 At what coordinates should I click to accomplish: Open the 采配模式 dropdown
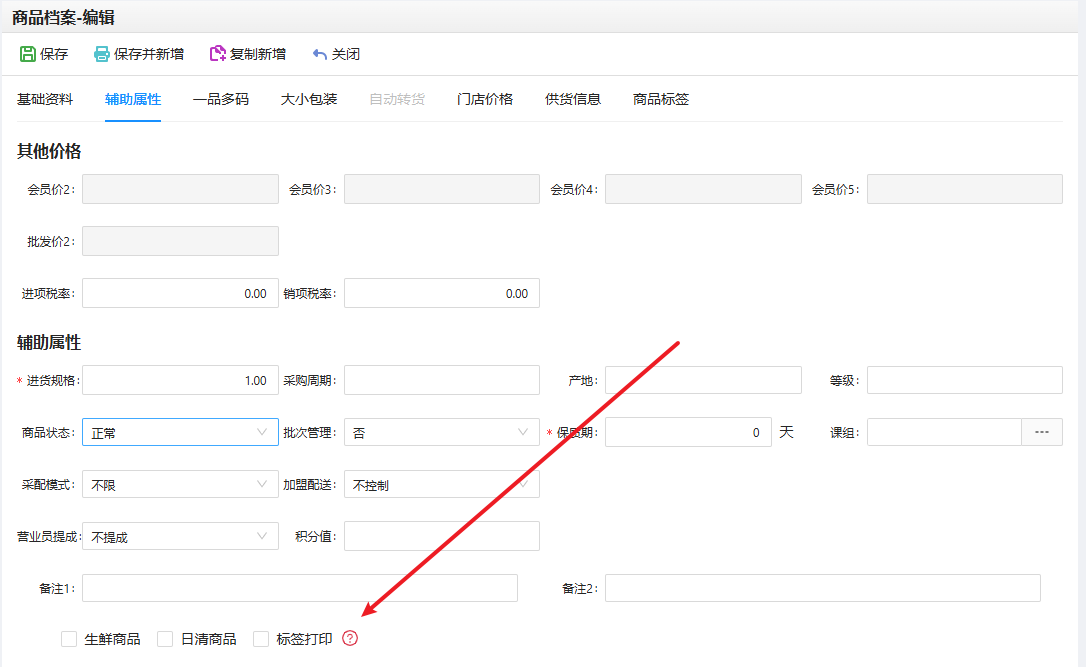(180, 484)
